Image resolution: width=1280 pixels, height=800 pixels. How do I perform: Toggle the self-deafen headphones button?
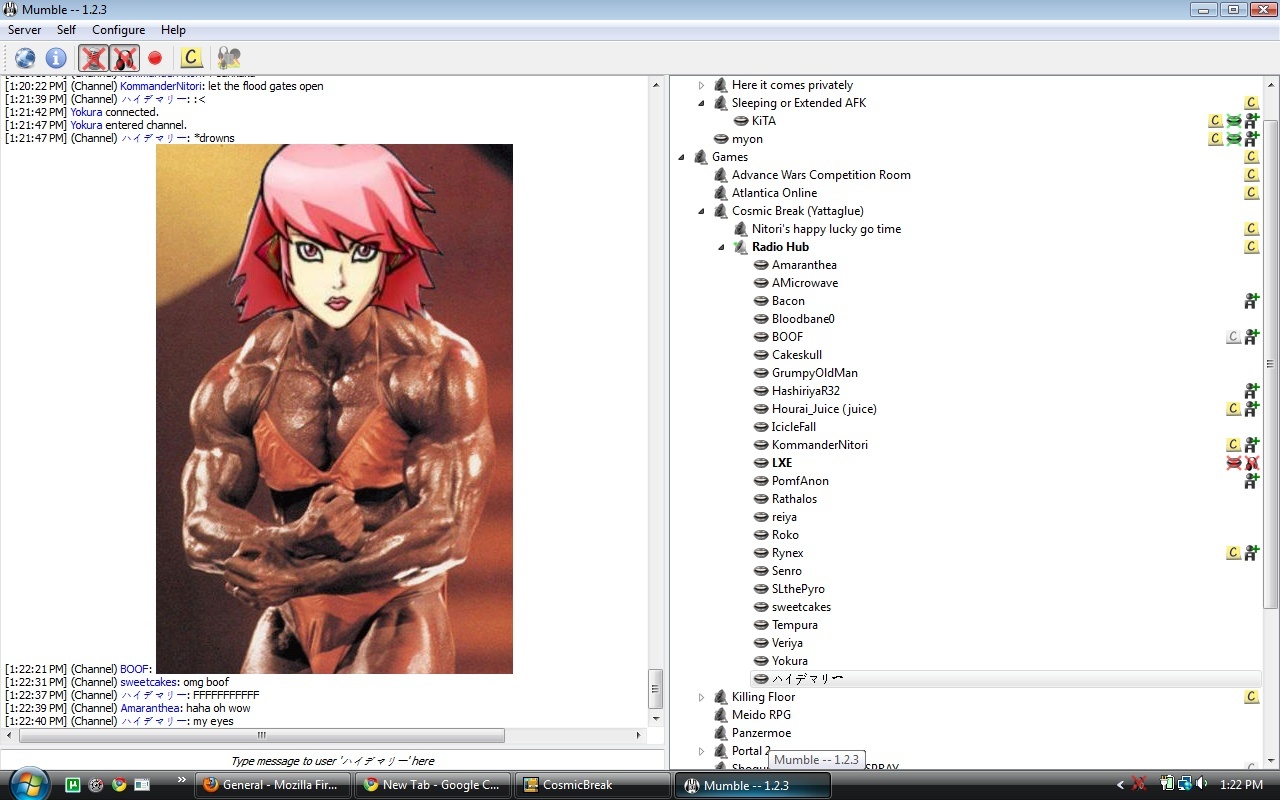124,58
